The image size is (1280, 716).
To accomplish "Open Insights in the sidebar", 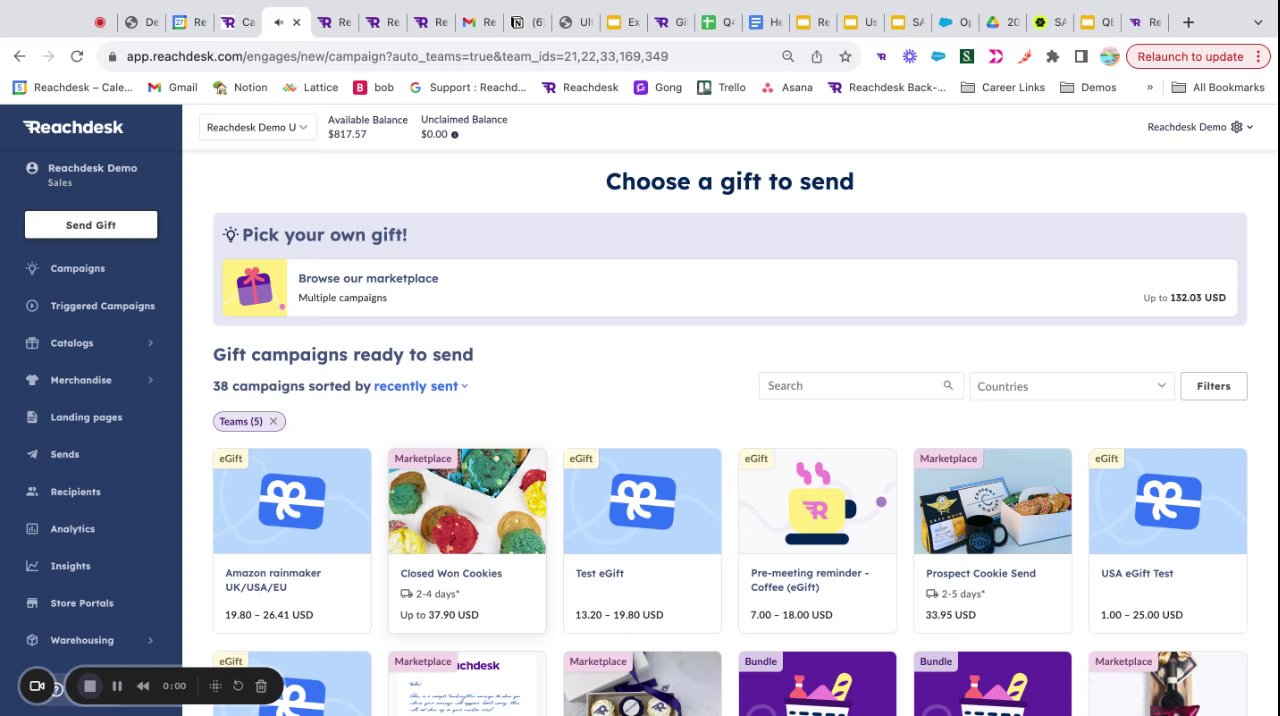I will [70, 566].
